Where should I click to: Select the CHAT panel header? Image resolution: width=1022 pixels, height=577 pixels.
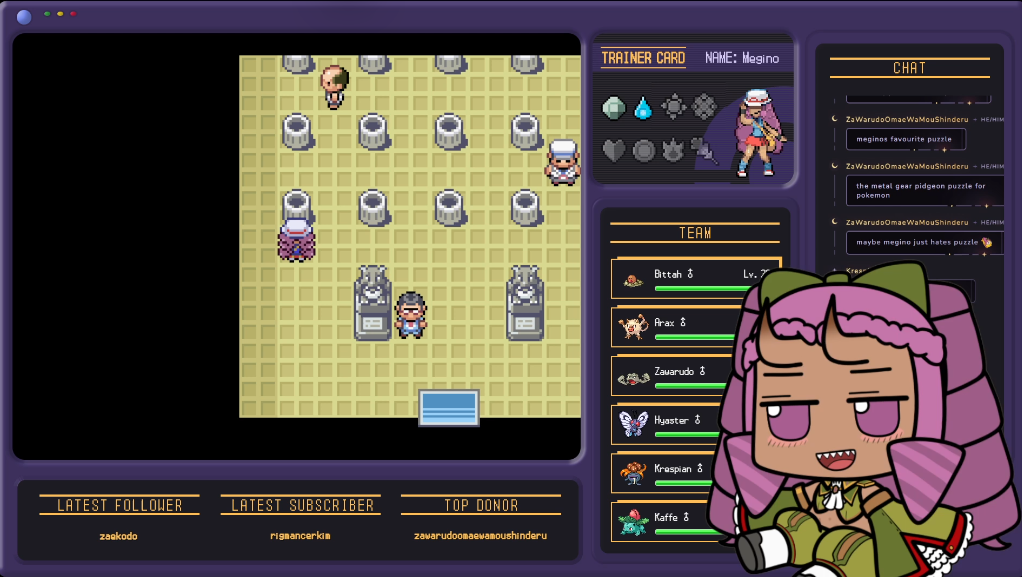coord(909,68)
